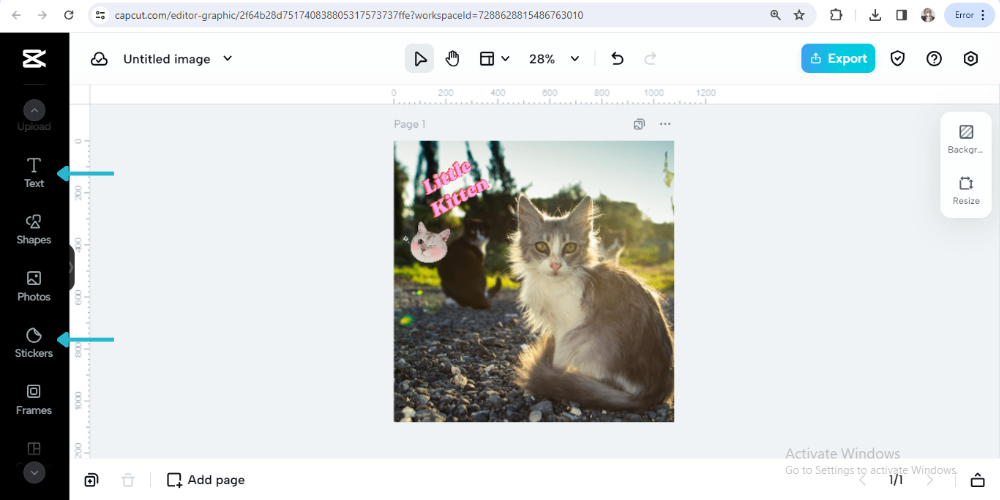
Task: Toggle the browser side panel icon
Action: [x=901, y=15]
